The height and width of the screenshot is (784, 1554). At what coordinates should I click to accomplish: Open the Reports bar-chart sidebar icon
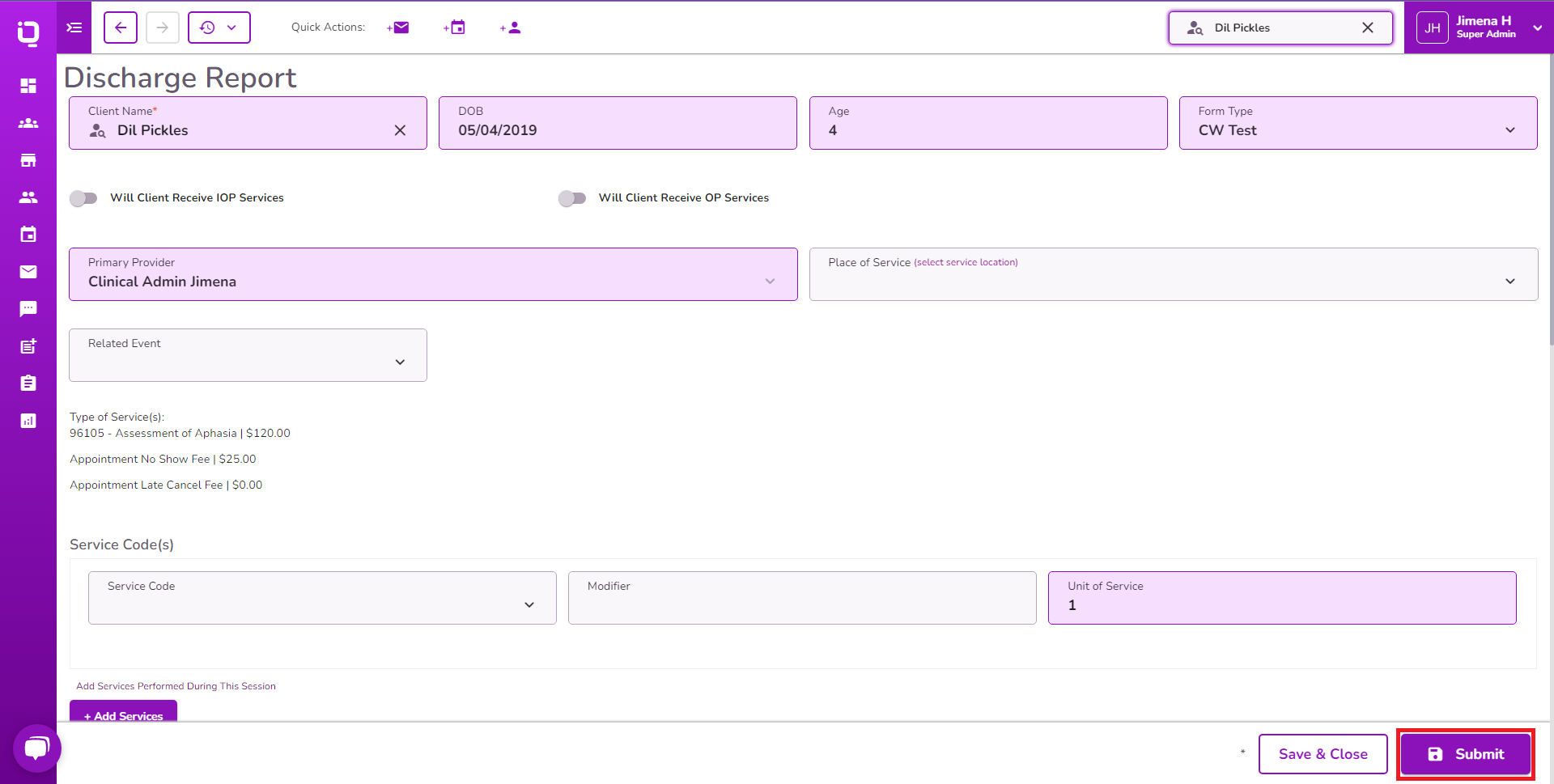[28, 421]
